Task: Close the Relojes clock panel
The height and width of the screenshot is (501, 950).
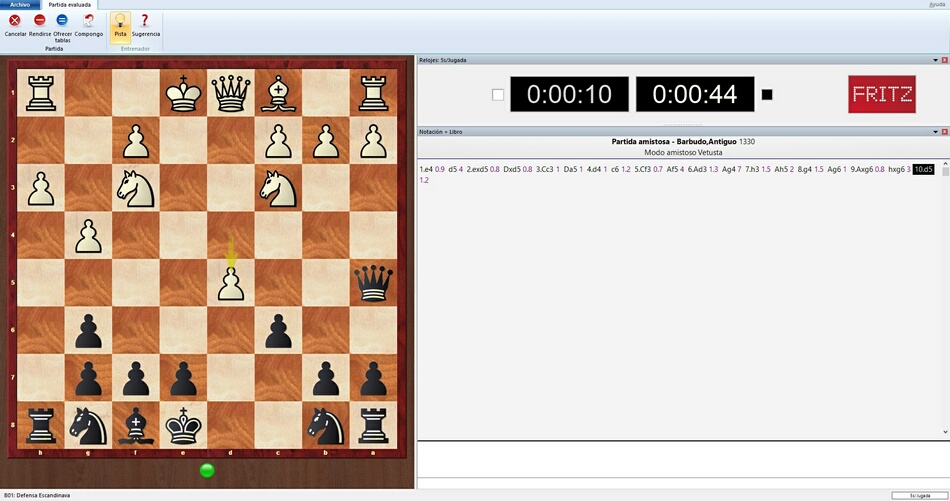Action: [x=945, y=60]
